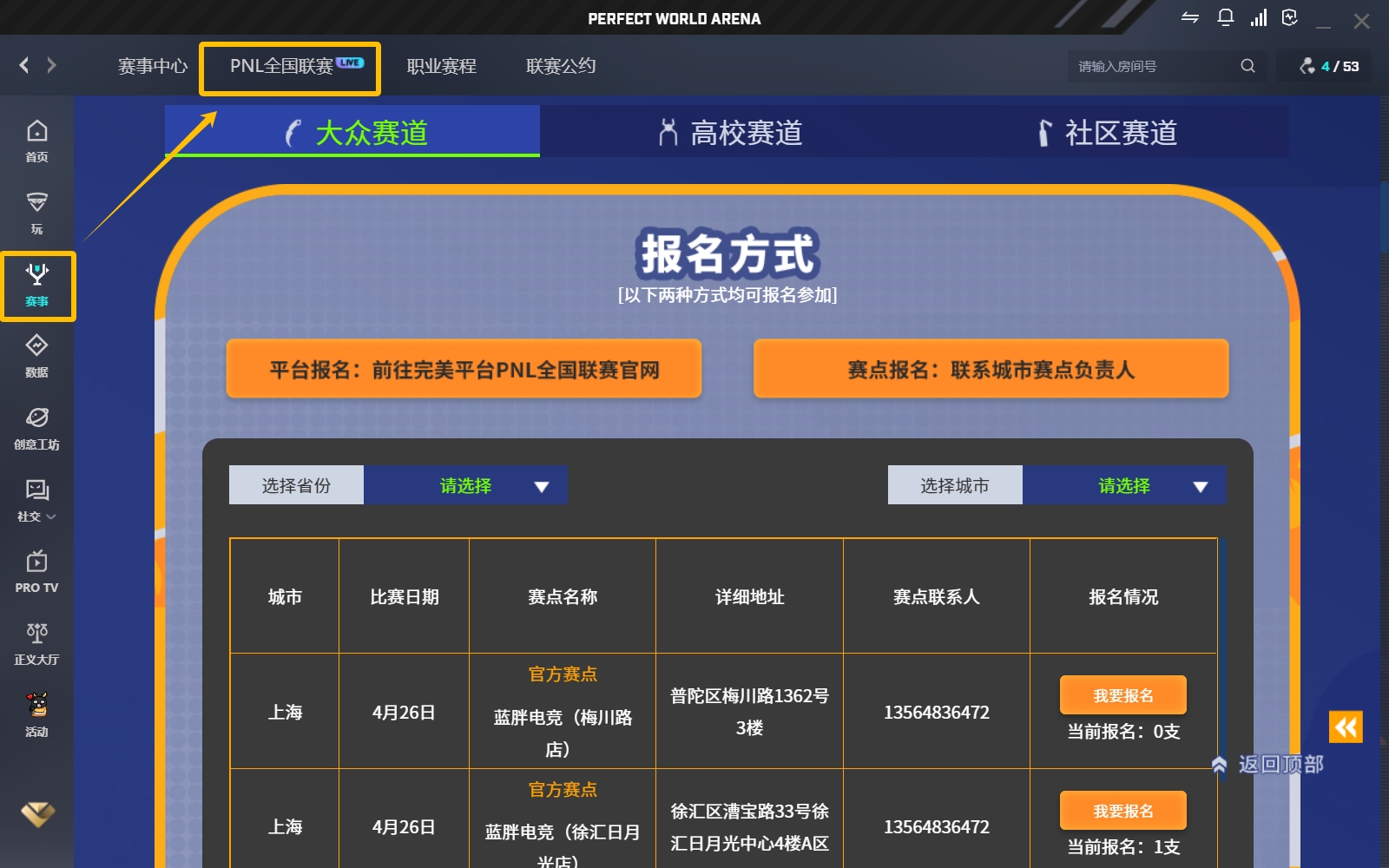Click 平台报名 PNL official site button
The width and height of the screenshot is (1389, 868).
(464, 369)
